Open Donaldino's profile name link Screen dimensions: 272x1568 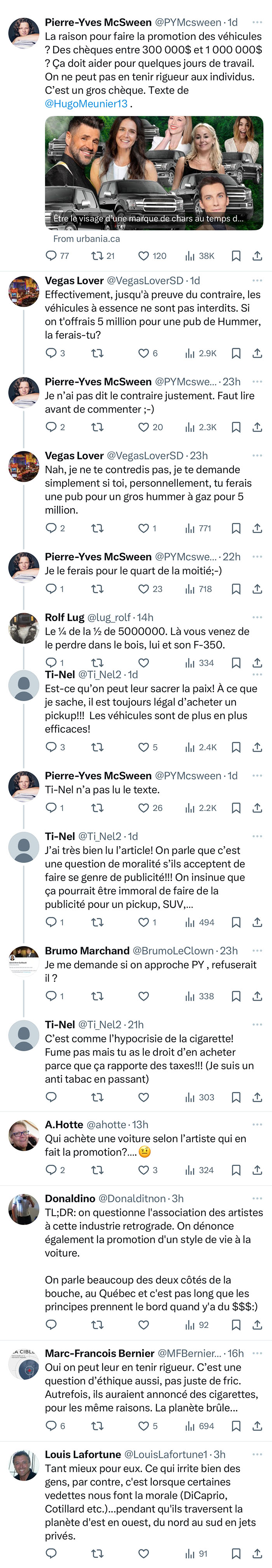[70, 1198]
